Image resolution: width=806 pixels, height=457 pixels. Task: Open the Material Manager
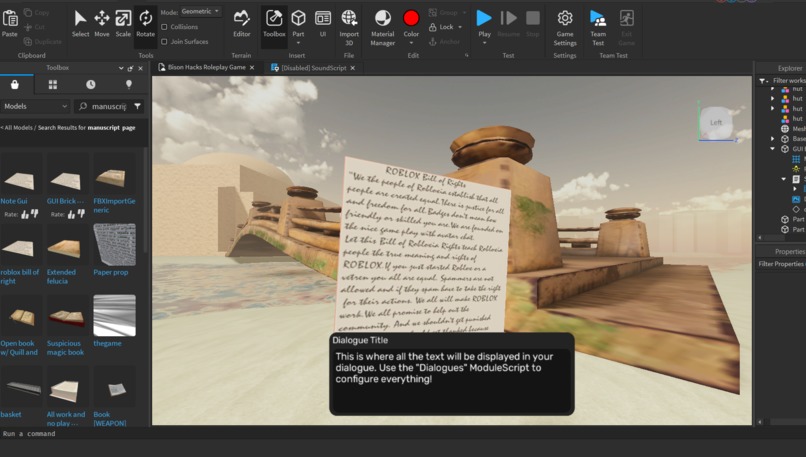click(382, 28)
